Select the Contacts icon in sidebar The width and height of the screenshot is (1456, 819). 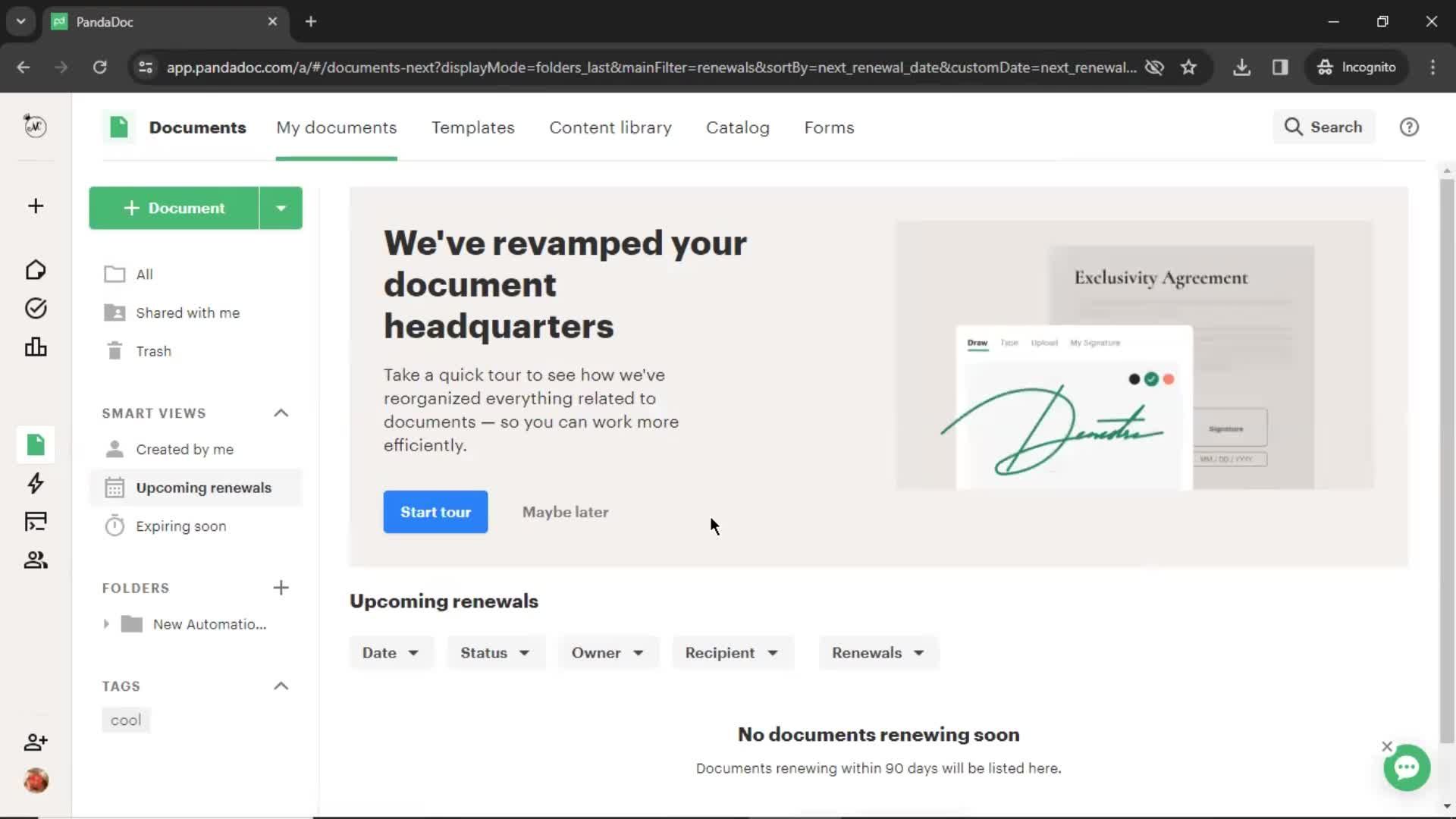36,559
